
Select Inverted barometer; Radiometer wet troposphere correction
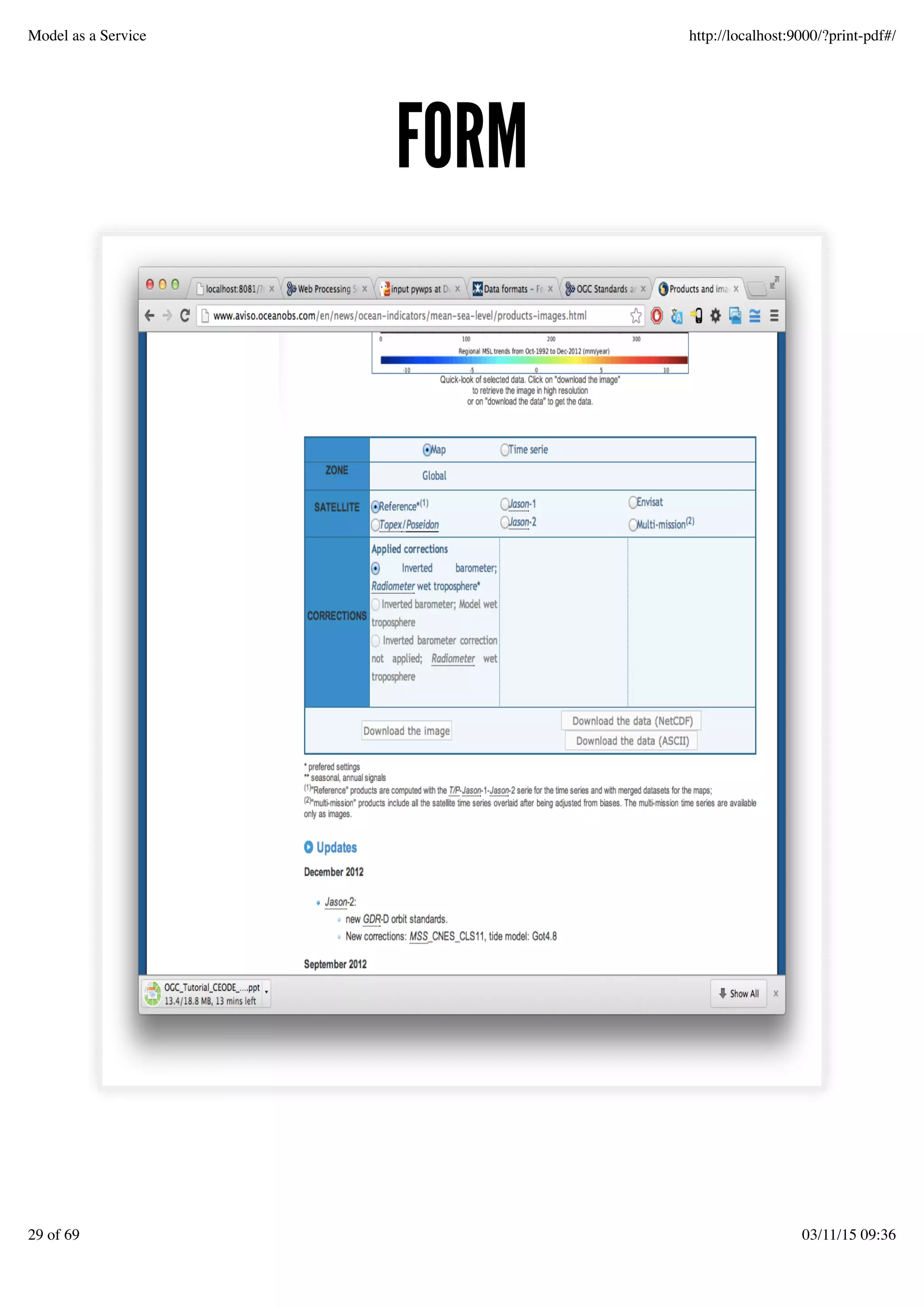pyautogui.click(x=376, y=569)
